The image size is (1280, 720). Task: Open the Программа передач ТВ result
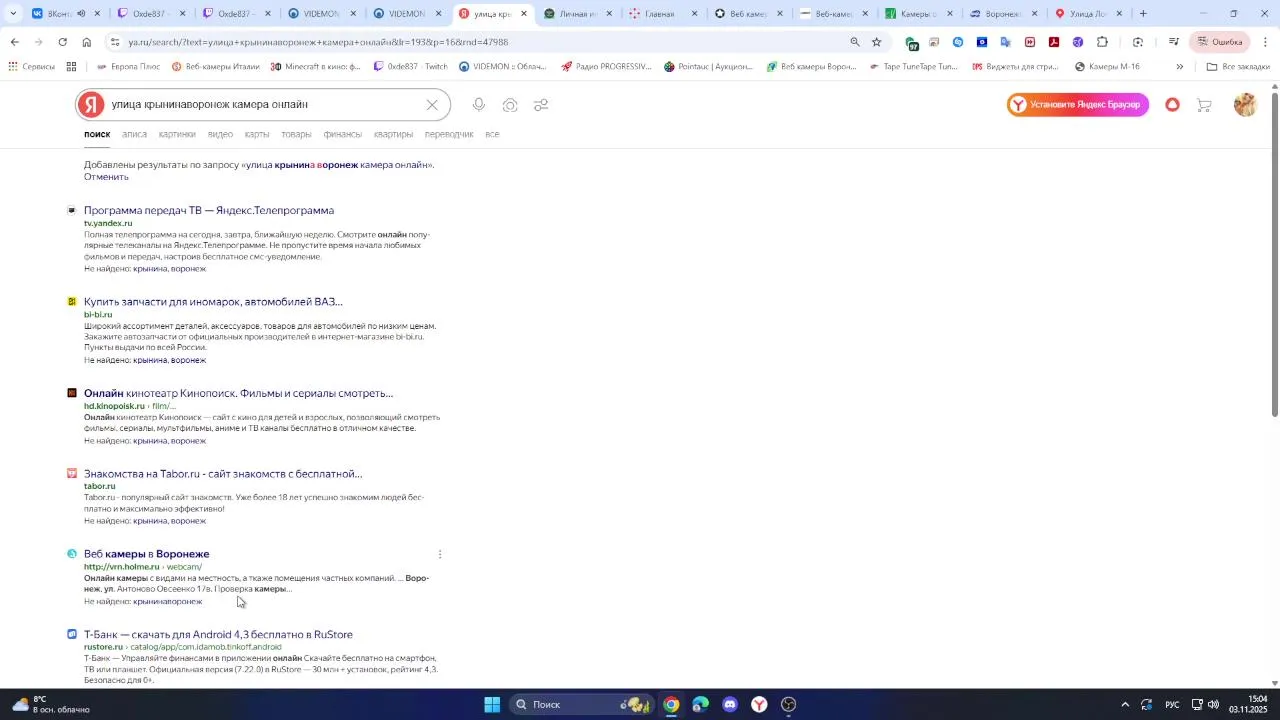click(209, 211)
